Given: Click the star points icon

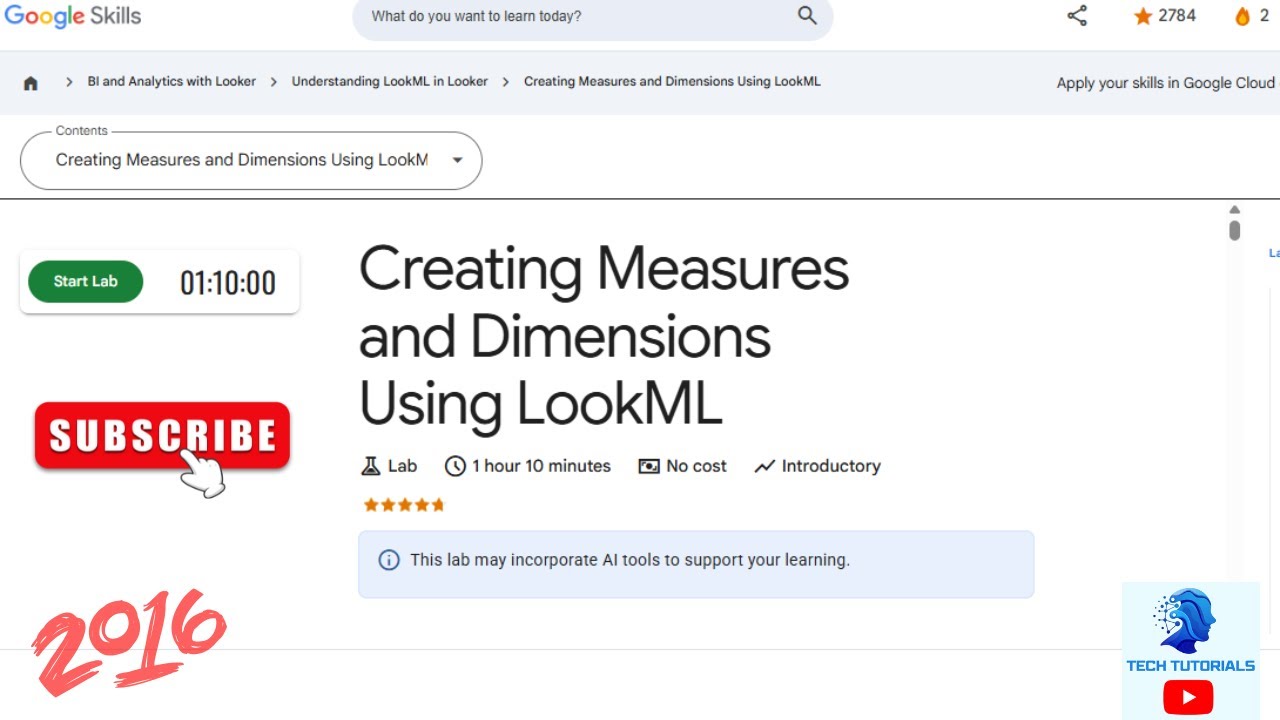Looking at the screenshot, I should [x=1143, y=17].
